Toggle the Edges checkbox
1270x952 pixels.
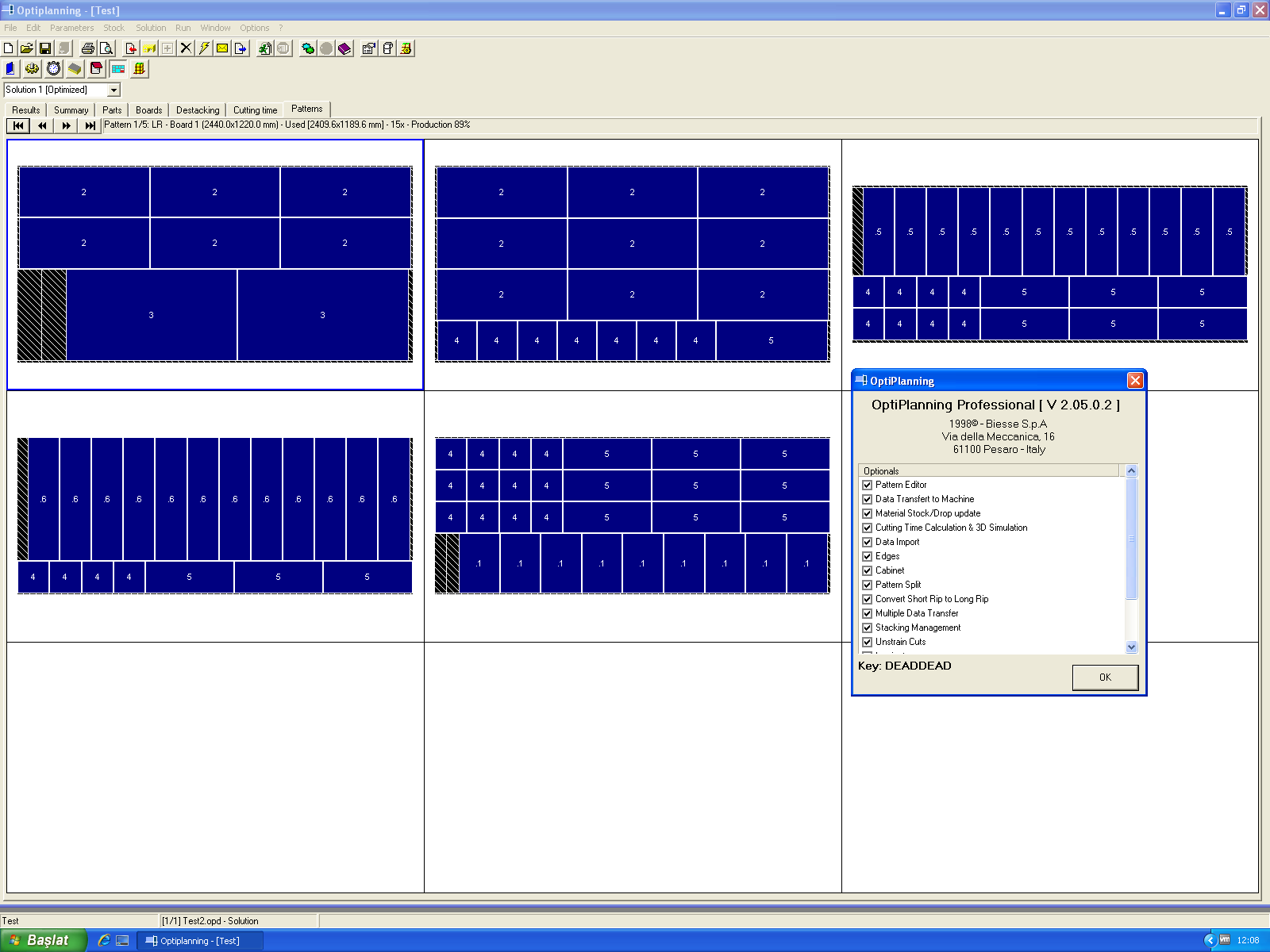point(868,556)
